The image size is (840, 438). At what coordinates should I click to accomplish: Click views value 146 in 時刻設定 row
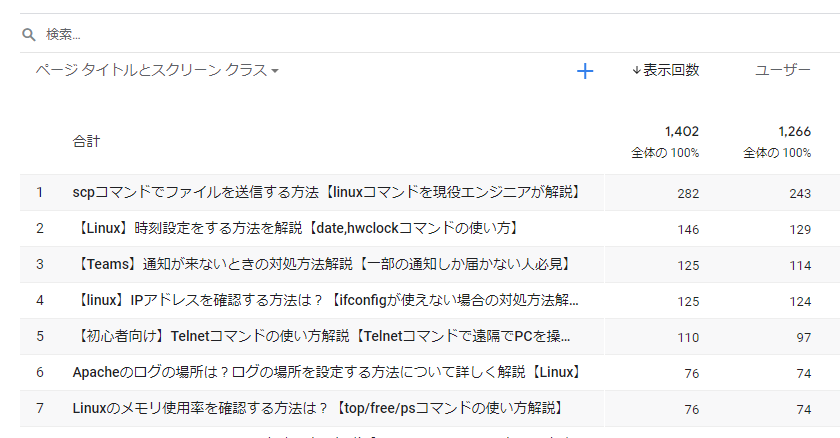click(x=688, y=229)
